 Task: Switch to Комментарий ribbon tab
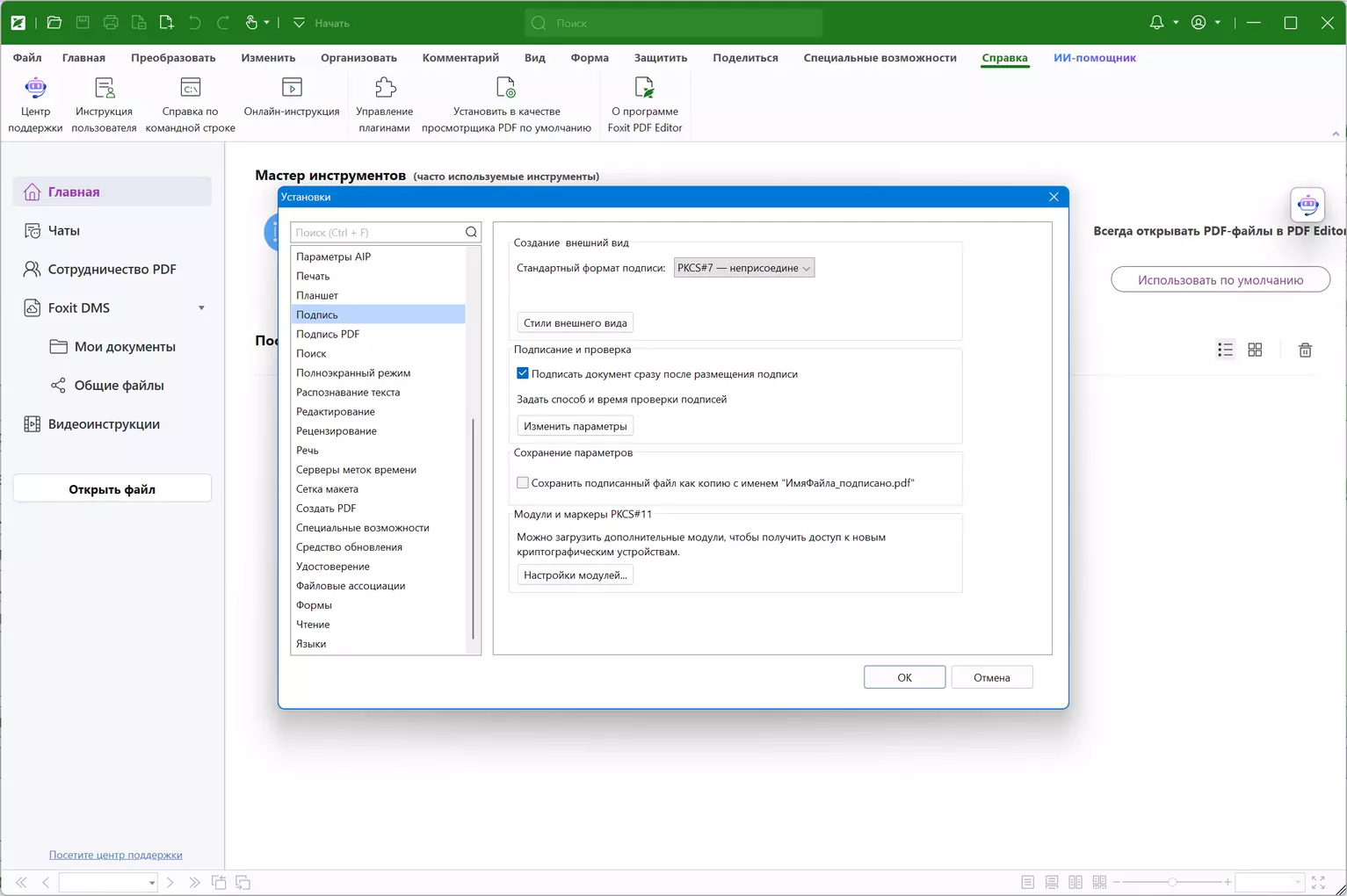pyautogui.click(x=460, y=57)
